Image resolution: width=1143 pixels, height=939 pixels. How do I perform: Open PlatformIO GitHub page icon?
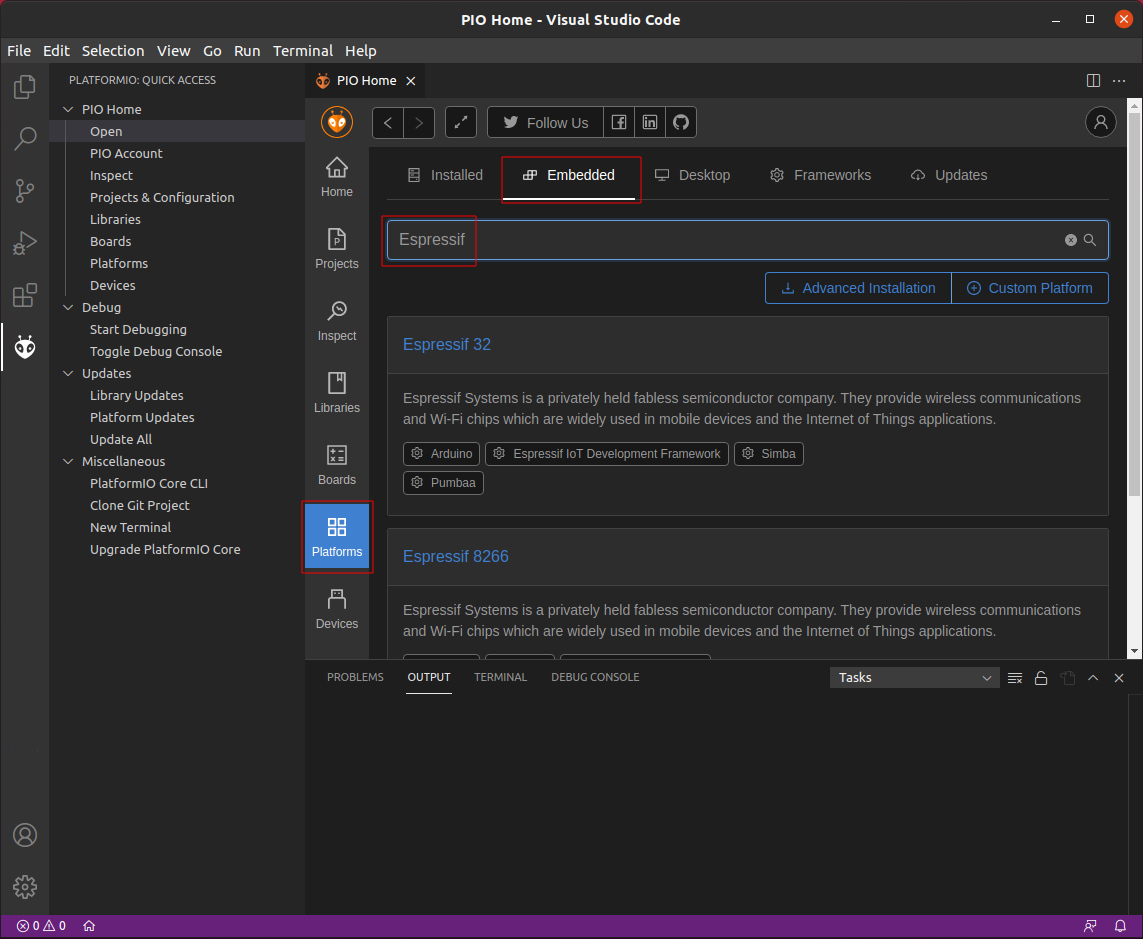coord(681,122)
